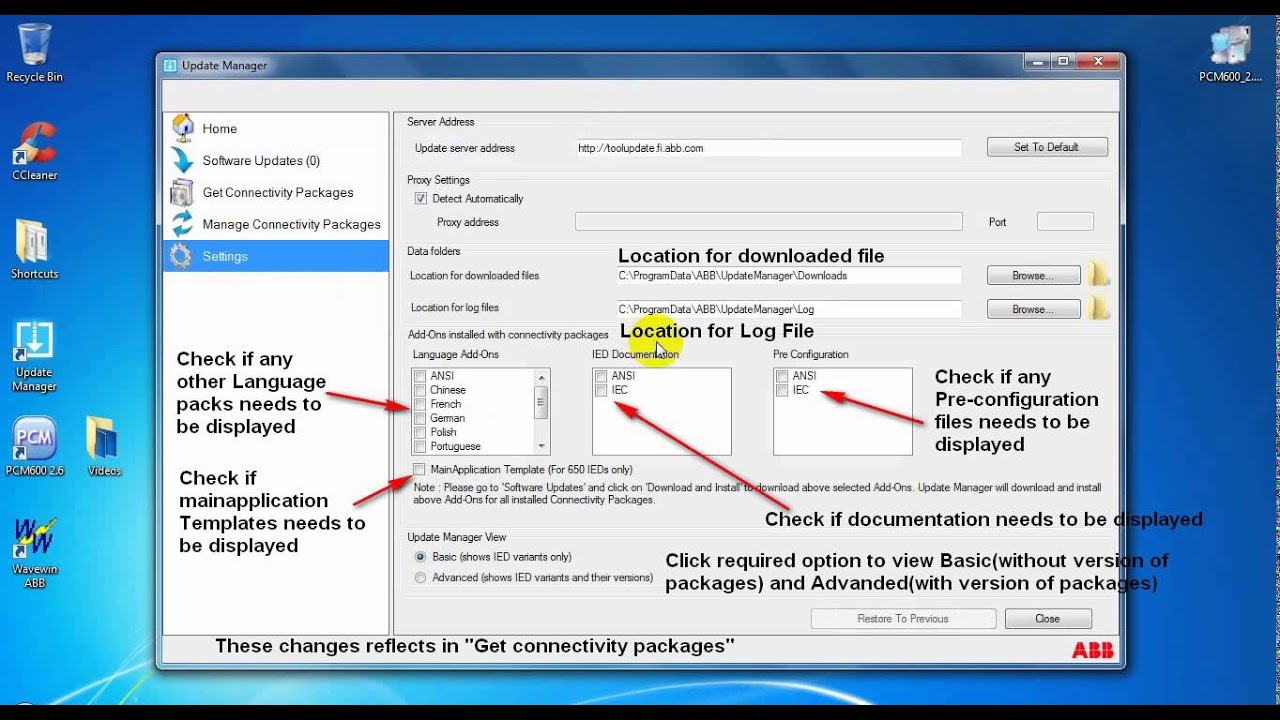
Task: Check ANSI under IED Documentation
Action: 601,376
